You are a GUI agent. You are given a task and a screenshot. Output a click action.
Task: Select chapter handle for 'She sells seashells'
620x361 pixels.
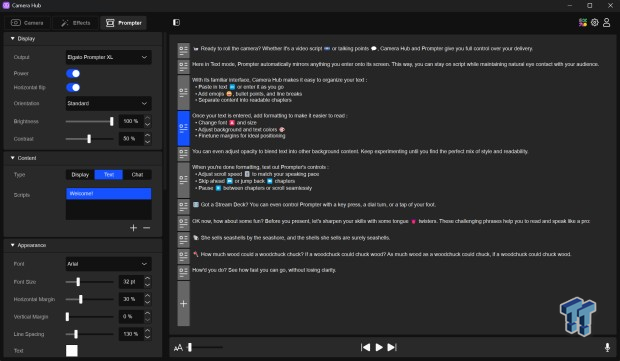pyautogui.click(x=183, y=240)
